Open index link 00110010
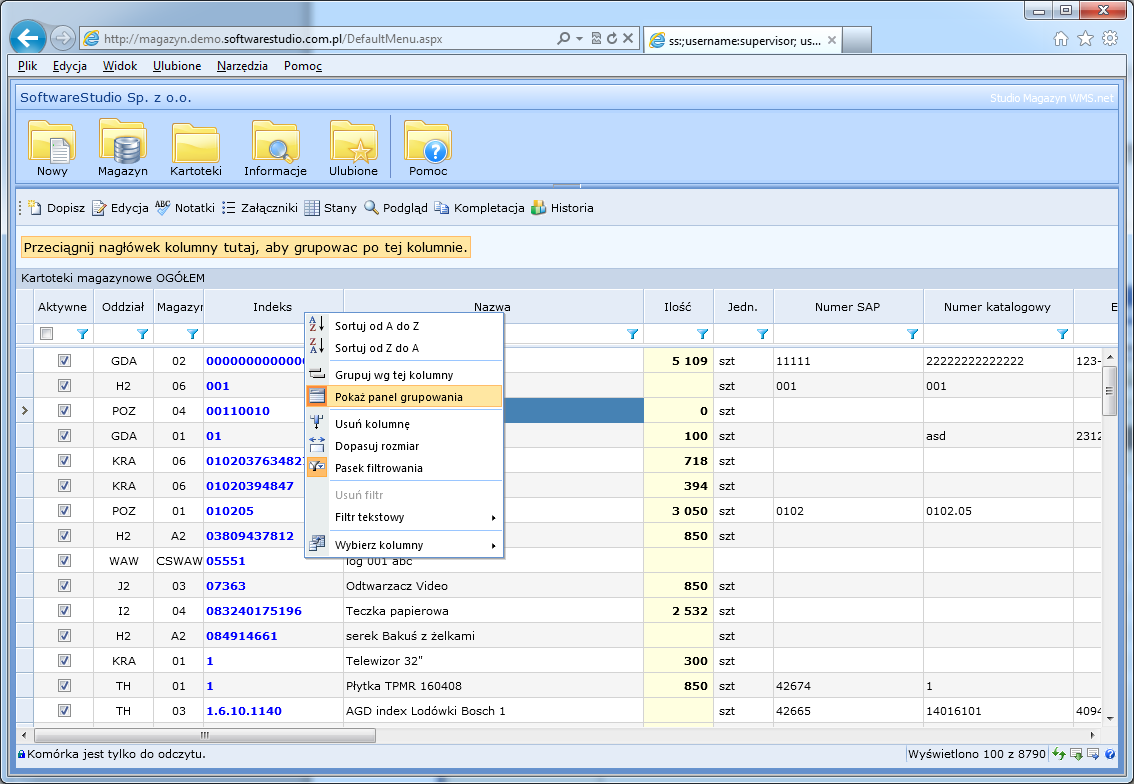 [x=238, y=411]
